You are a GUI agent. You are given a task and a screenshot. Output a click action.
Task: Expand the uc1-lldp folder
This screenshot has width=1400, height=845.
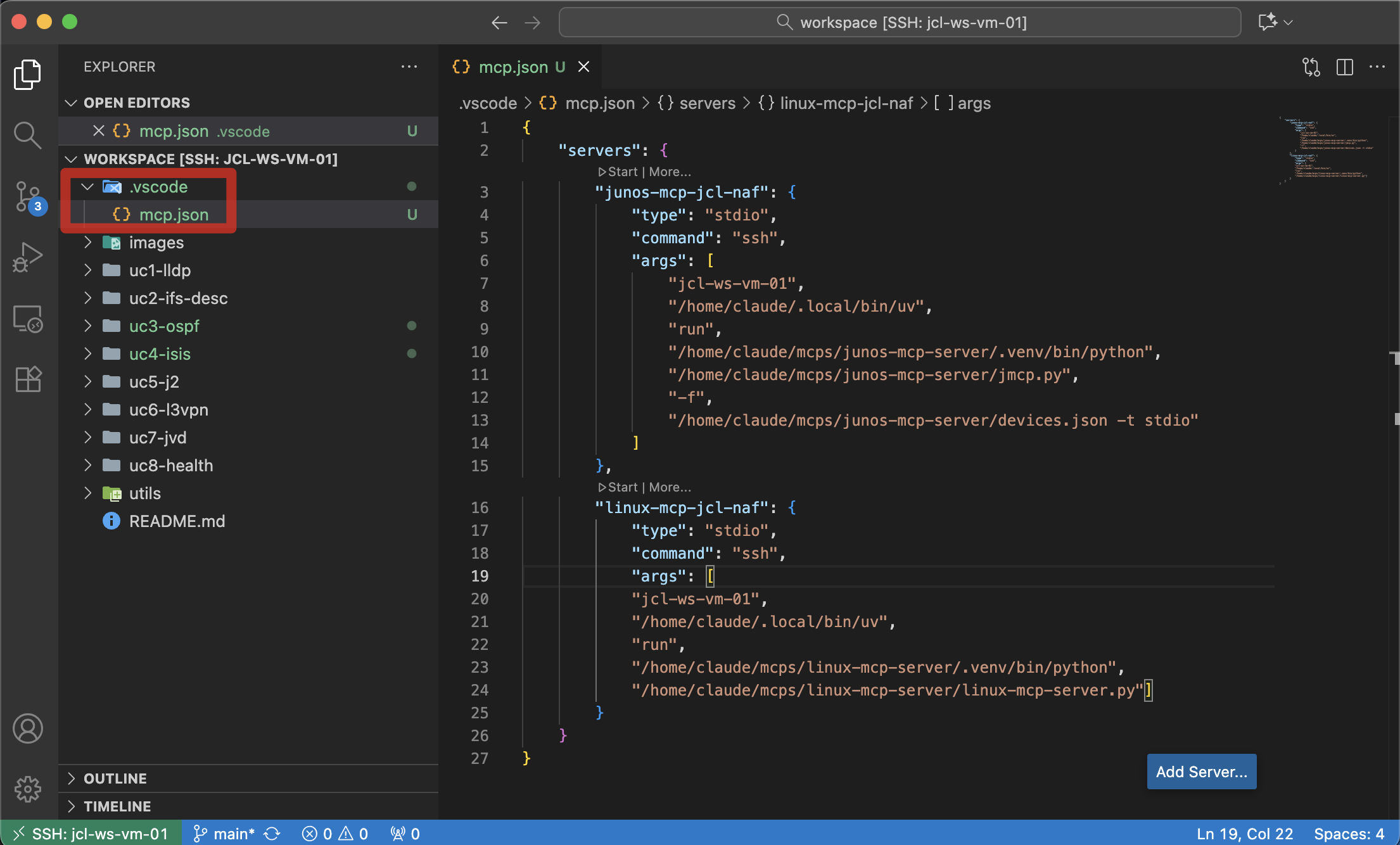coord(87,270)
